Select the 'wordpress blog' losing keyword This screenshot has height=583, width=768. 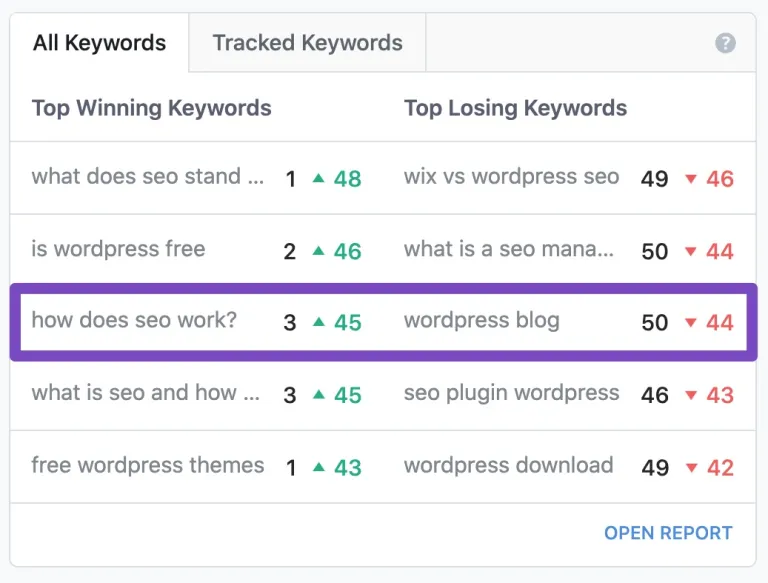click(x=481, y=320)
